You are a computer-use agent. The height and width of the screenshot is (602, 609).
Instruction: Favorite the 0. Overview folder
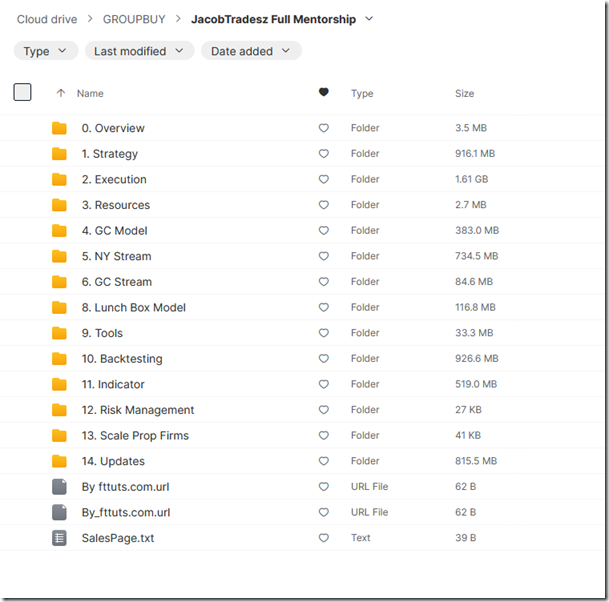(324, 128)
